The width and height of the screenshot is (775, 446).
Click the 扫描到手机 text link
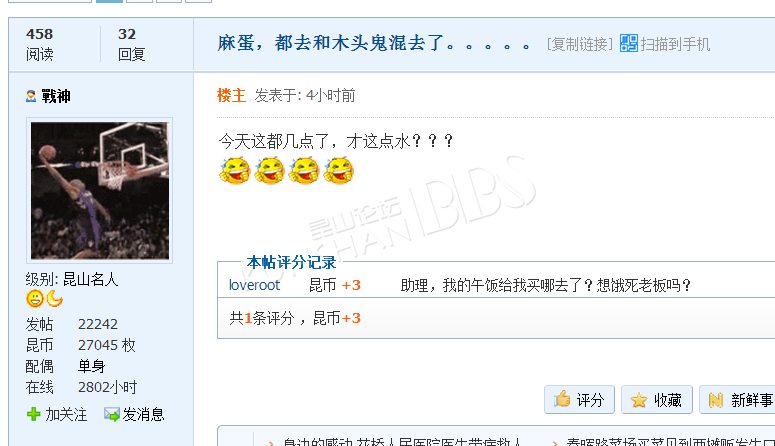coord(675,45)
